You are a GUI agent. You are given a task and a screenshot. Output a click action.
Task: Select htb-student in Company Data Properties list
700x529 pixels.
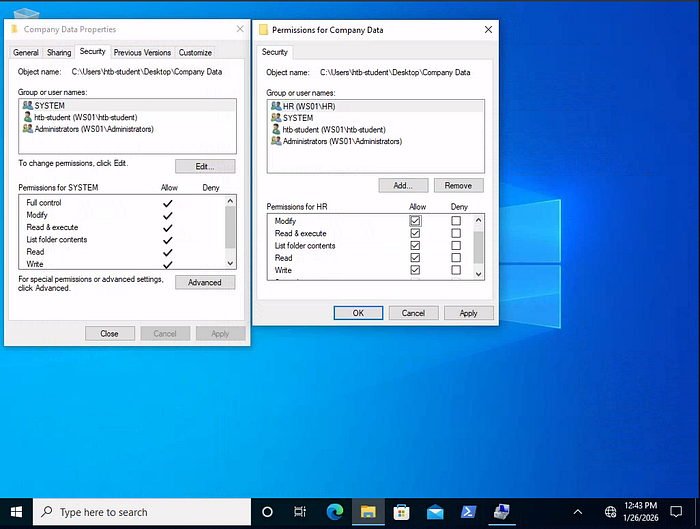(x=127, y=117)
